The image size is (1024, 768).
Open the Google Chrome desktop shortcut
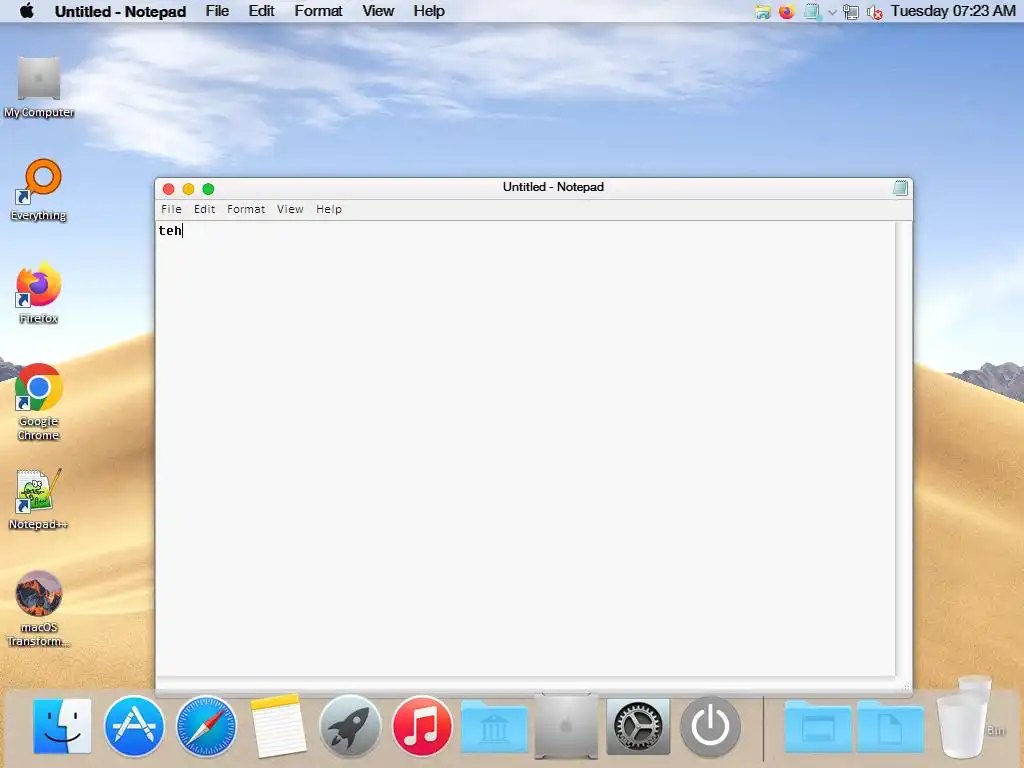[39, 402]
